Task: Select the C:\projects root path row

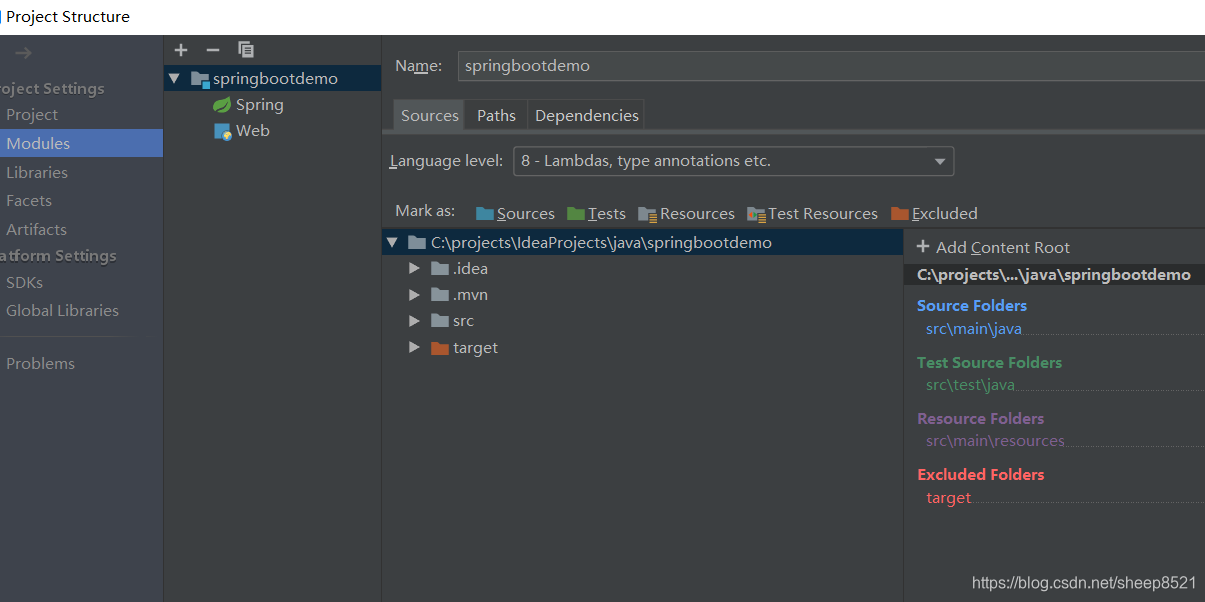Action: pos(642,243)
